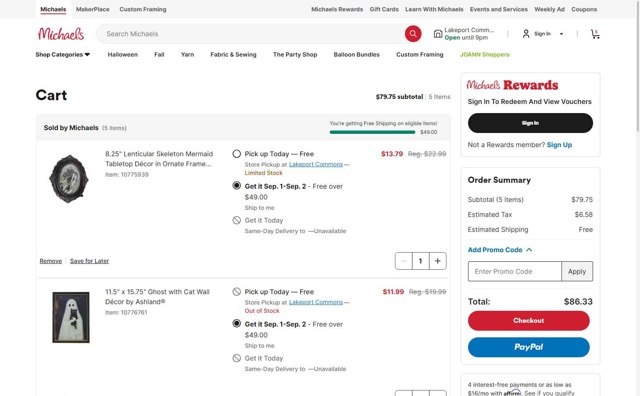Click the $79.75 subtotal text

pos(399,97)
